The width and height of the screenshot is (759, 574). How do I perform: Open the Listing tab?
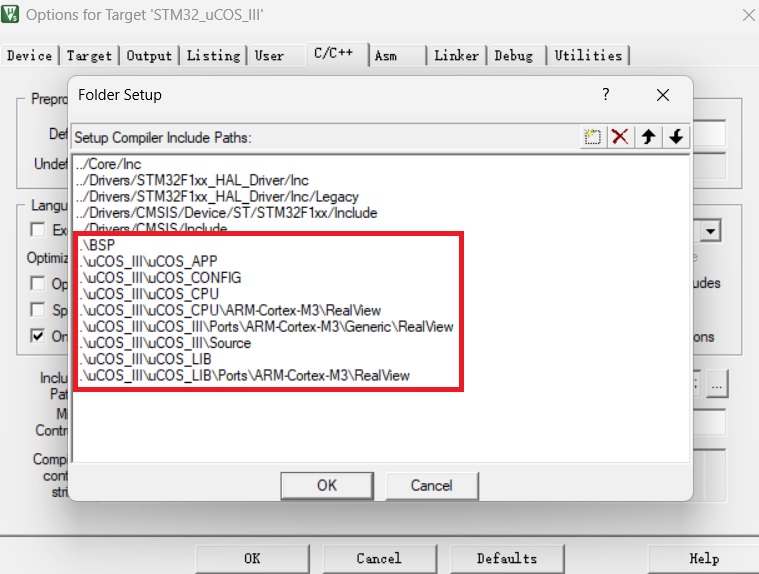click(213, 56)
